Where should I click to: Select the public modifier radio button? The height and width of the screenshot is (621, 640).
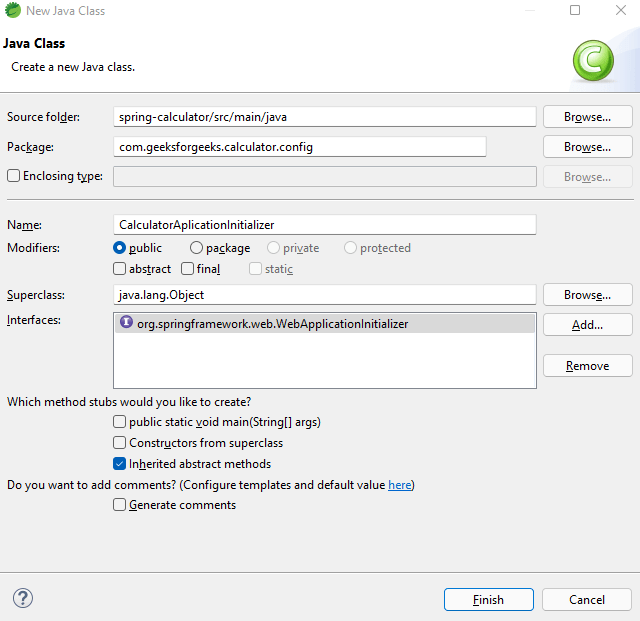coord(120,248)
